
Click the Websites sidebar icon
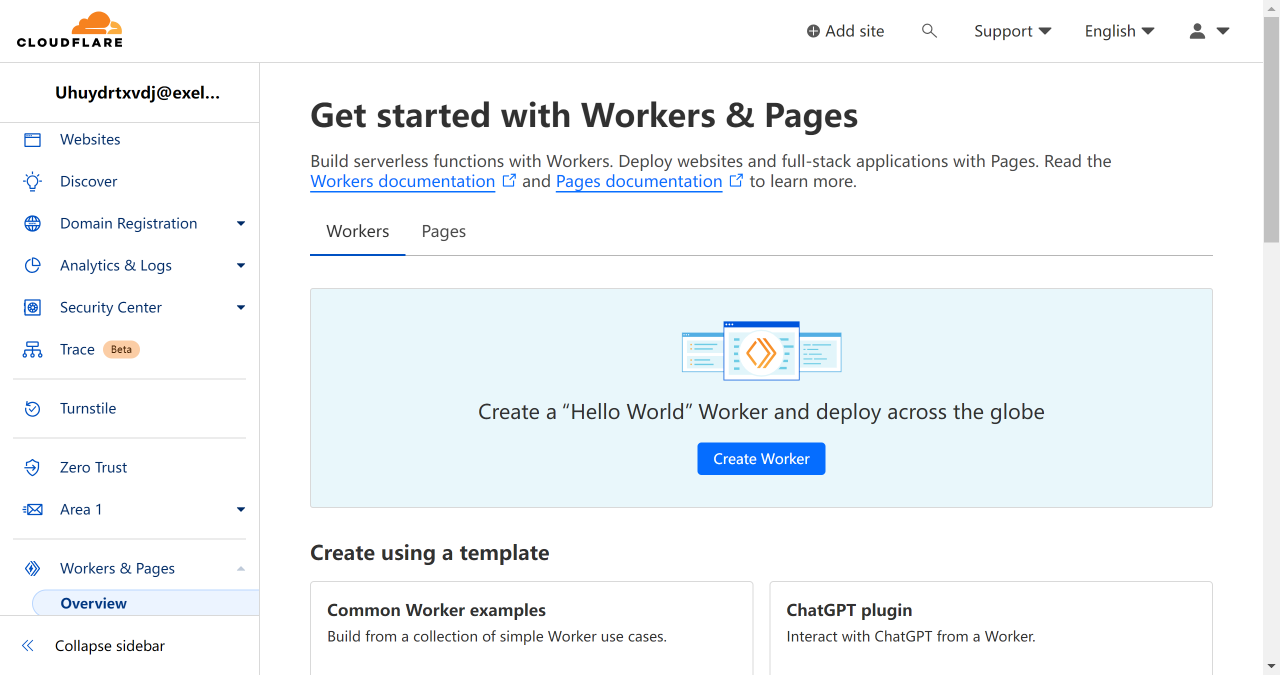pyautogui.click(x=33, y=140)
